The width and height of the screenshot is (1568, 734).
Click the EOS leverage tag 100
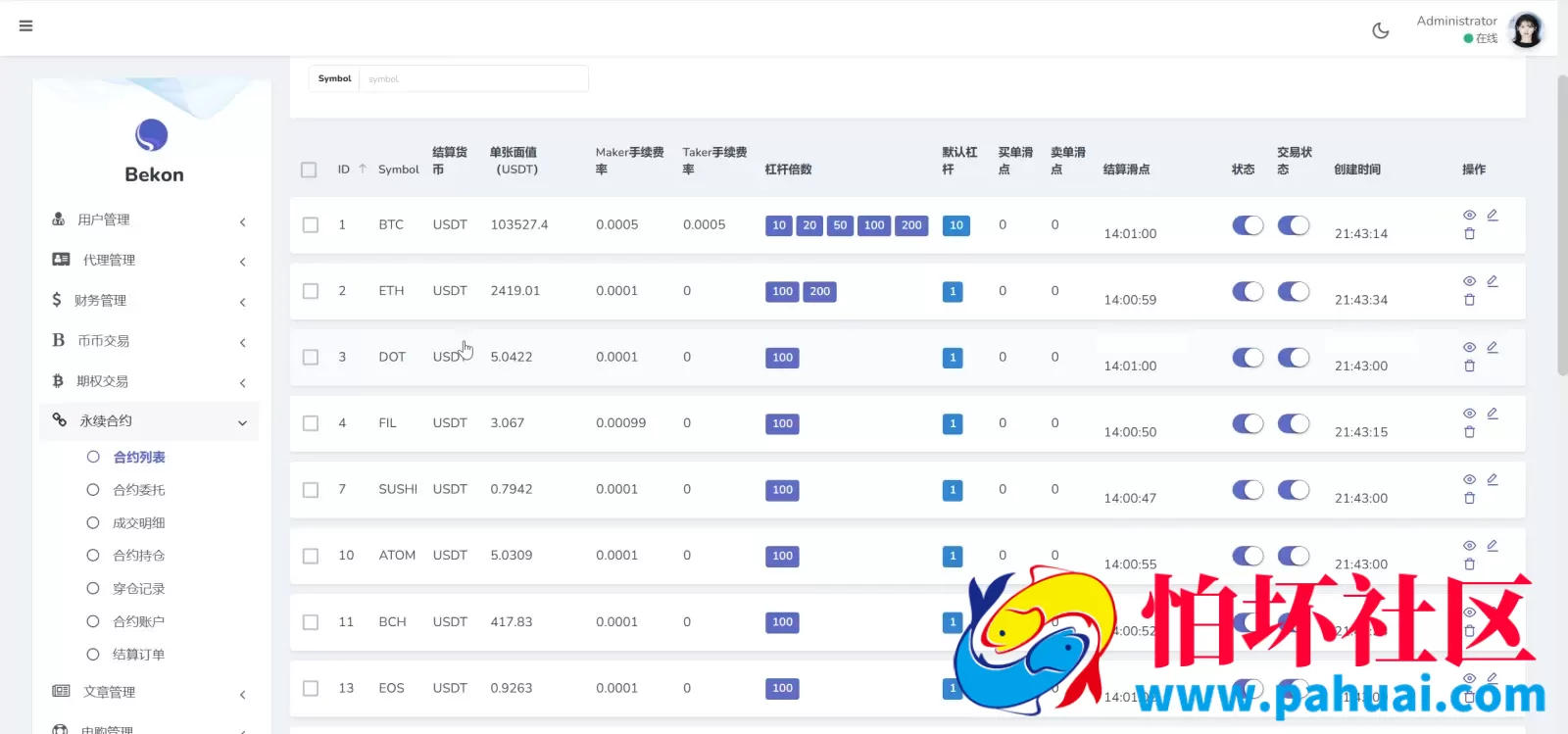coord(782,689)
